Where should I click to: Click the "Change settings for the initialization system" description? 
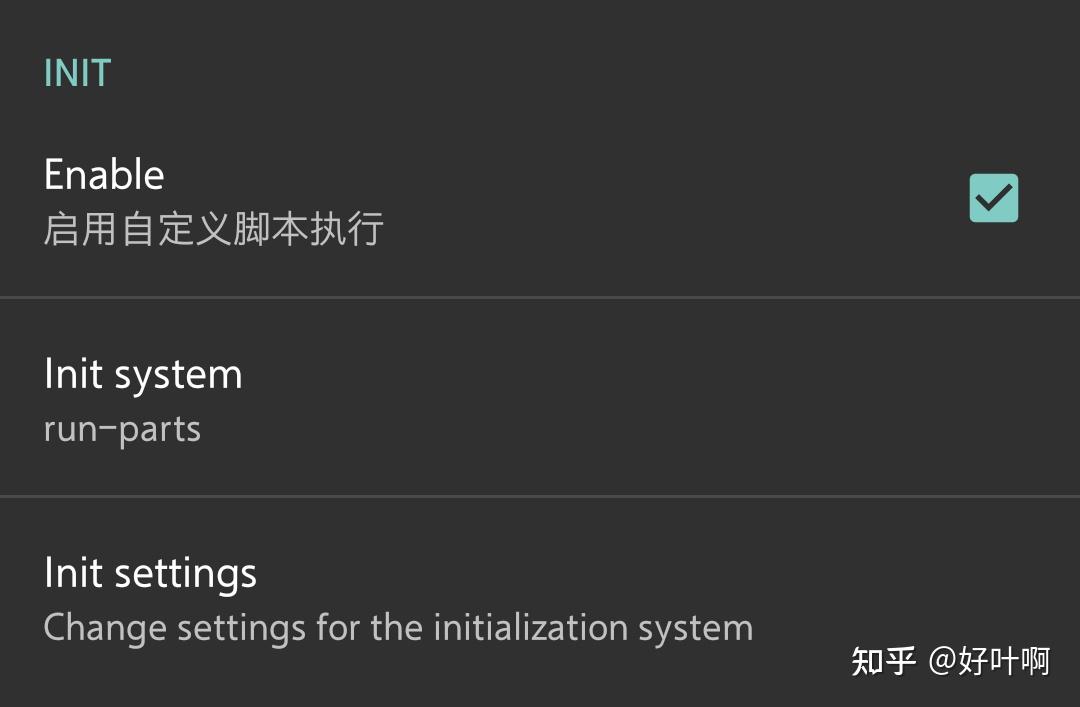point(398,628)
